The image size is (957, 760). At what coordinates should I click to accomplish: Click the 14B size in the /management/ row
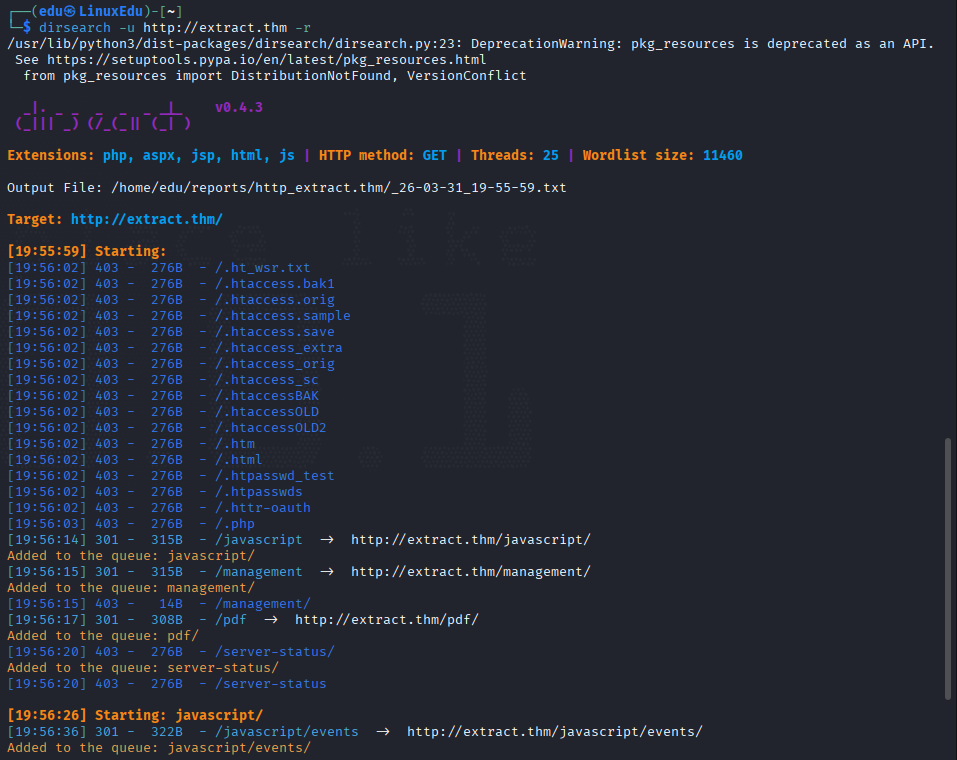click(171, 604)
